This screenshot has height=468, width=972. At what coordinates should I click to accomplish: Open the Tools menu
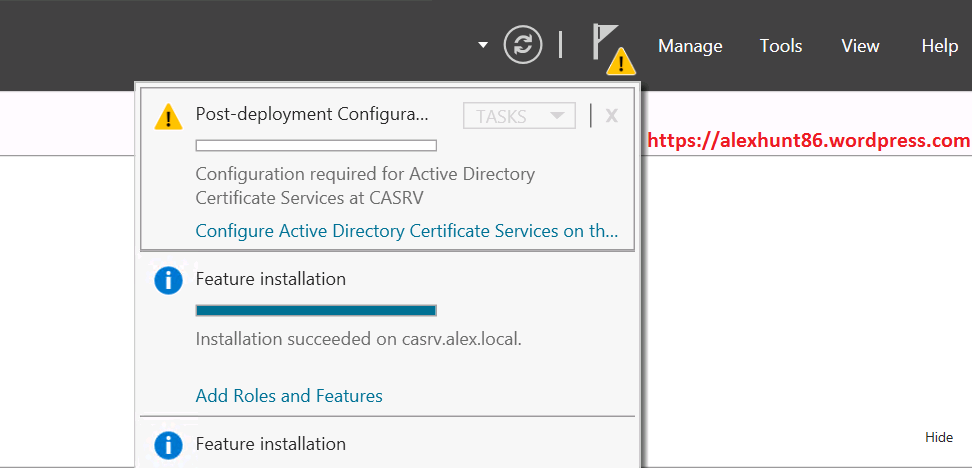[x=781, y=46]
